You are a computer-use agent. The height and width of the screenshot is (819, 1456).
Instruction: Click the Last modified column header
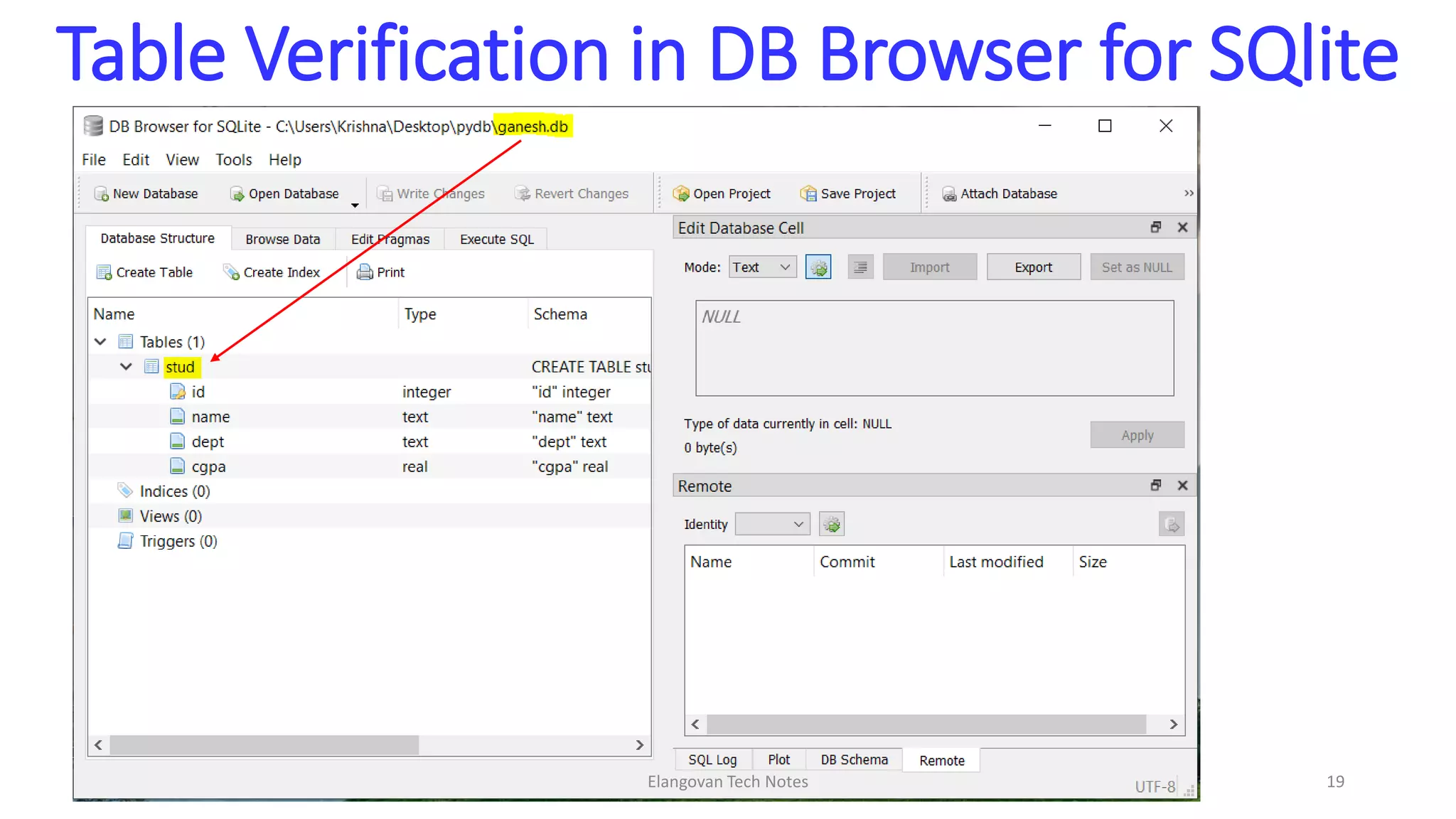coord(1007,562)
